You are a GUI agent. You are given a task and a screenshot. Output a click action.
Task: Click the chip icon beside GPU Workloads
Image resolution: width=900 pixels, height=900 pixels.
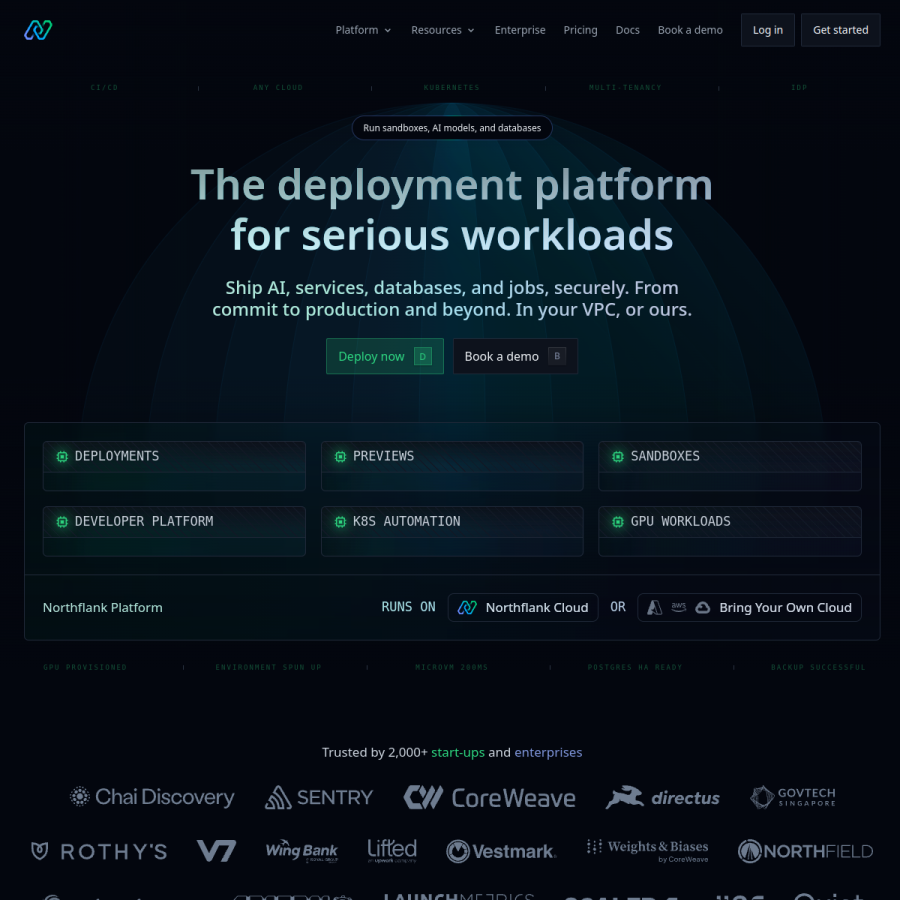618,522
